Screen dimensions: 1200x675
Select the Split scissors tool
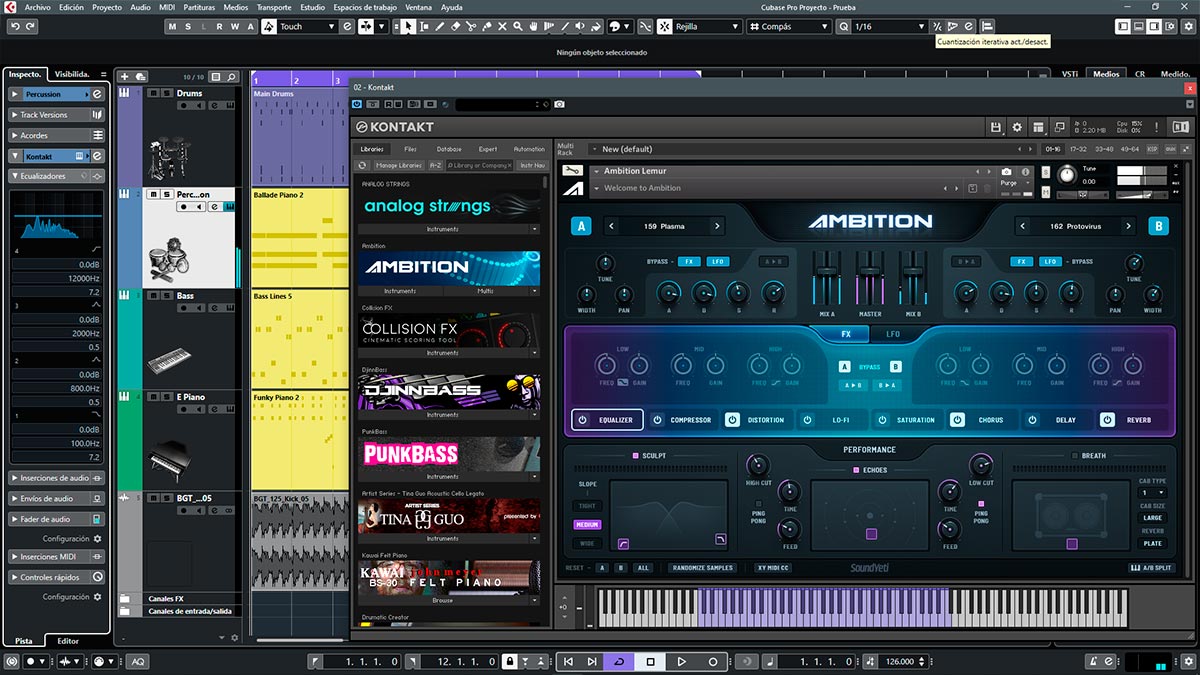(472, 26)
